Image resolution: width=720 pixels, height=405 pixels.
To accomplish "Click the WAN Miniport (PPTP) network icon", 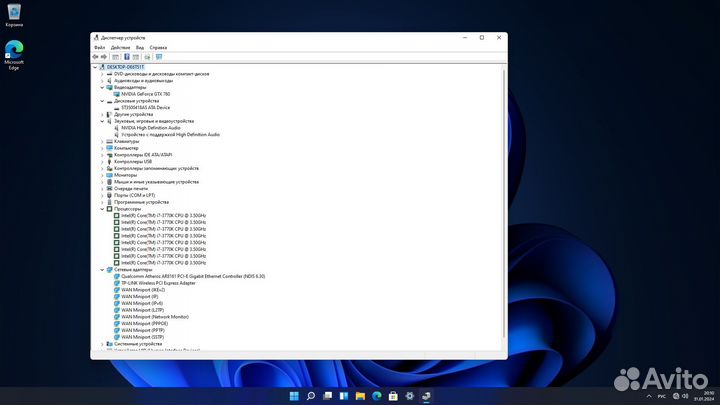I will point(117,331).
